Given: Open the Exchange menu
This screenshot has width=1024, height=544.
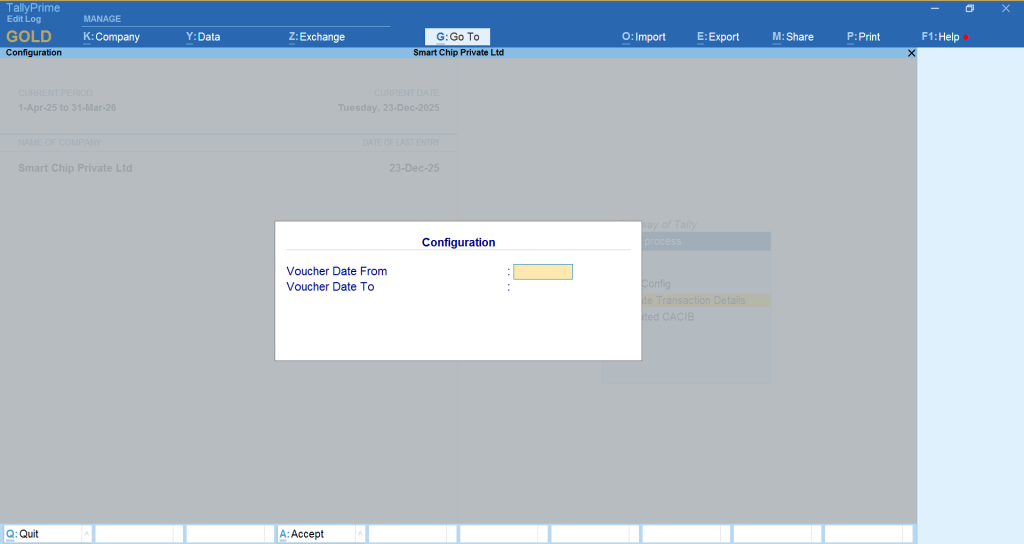Looking at the screenshot, I should point(316,37).
